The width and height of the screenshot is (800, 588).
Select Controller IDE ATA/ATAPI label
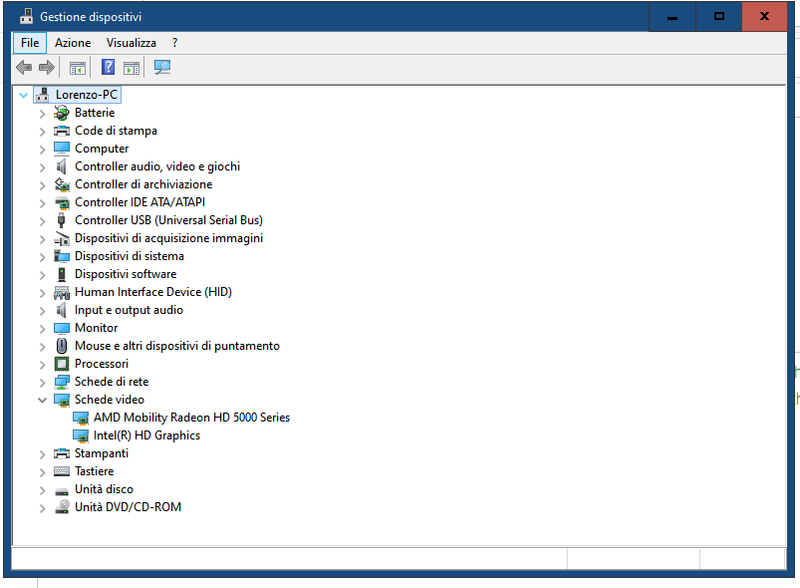(140, 202)
